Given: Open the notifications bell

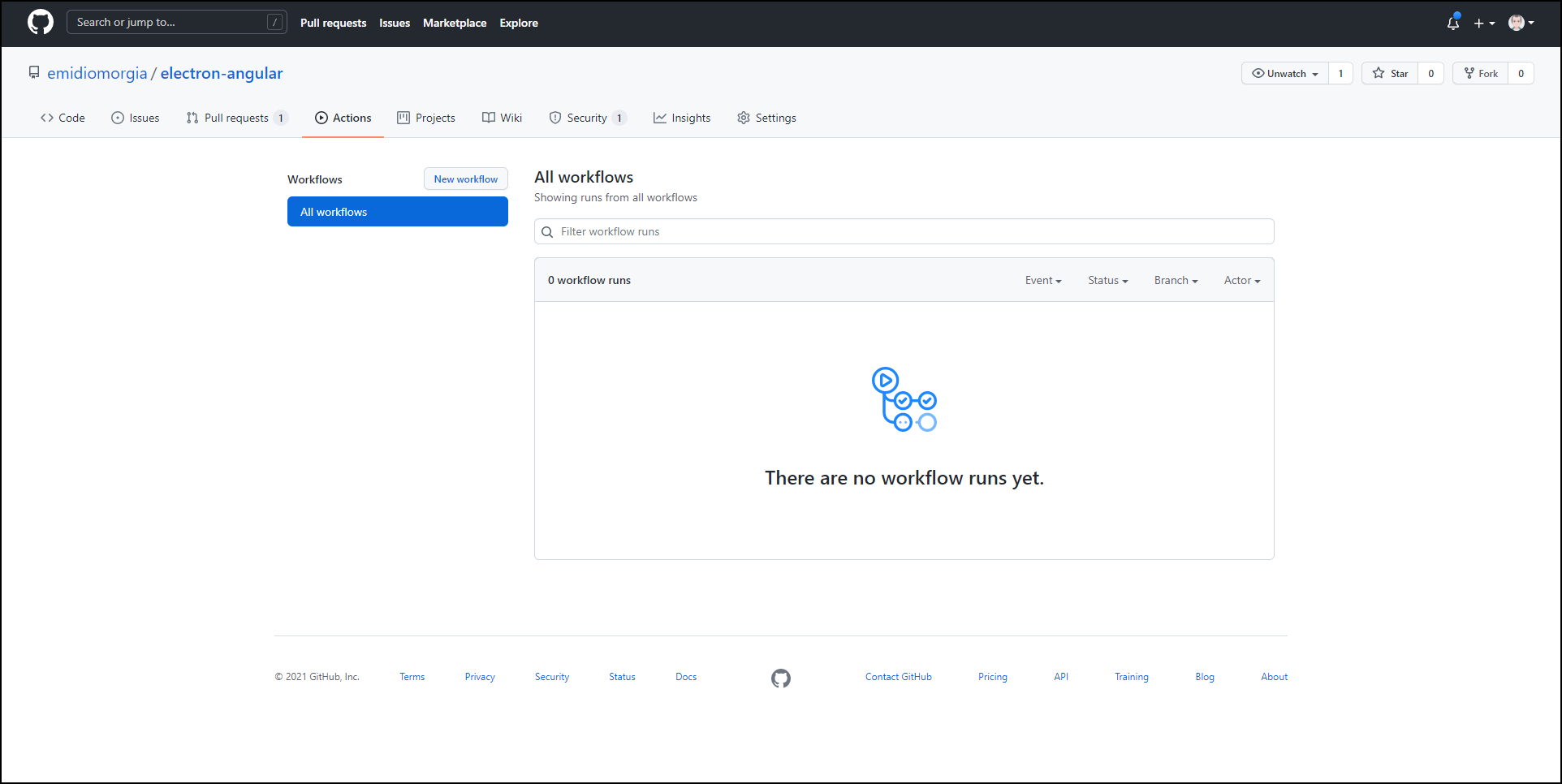Looking at the screenshot, I should click(1452, 23).
